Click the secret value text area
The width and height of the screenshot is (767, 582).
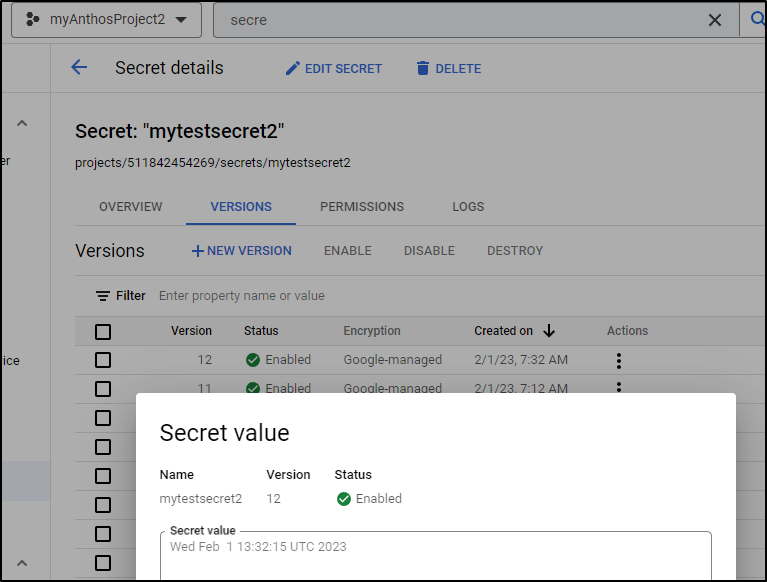[x=436, y=557]
